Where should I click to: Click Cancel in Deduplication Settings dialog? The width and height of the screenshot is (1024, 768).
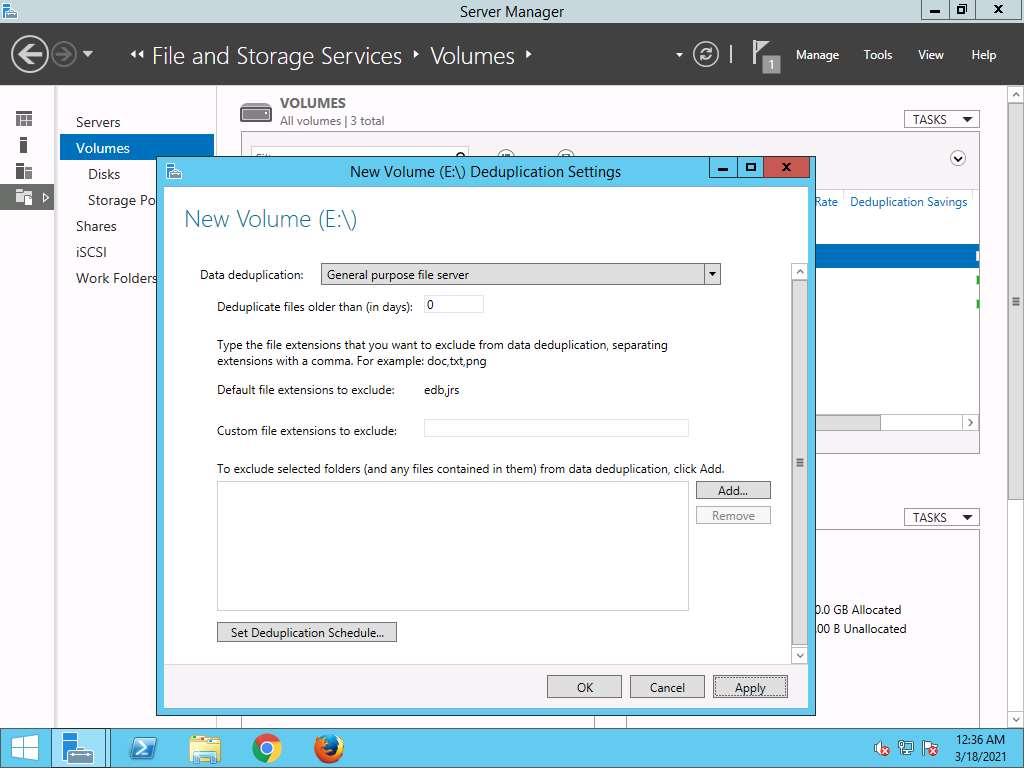click(x=667, y=687)
